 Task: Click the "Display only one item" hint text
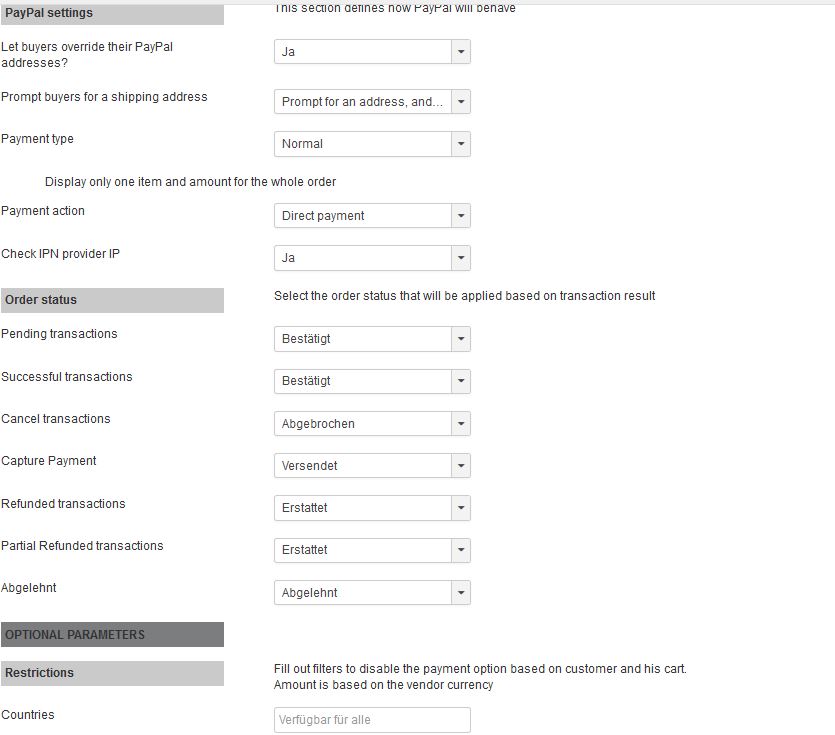190,182
